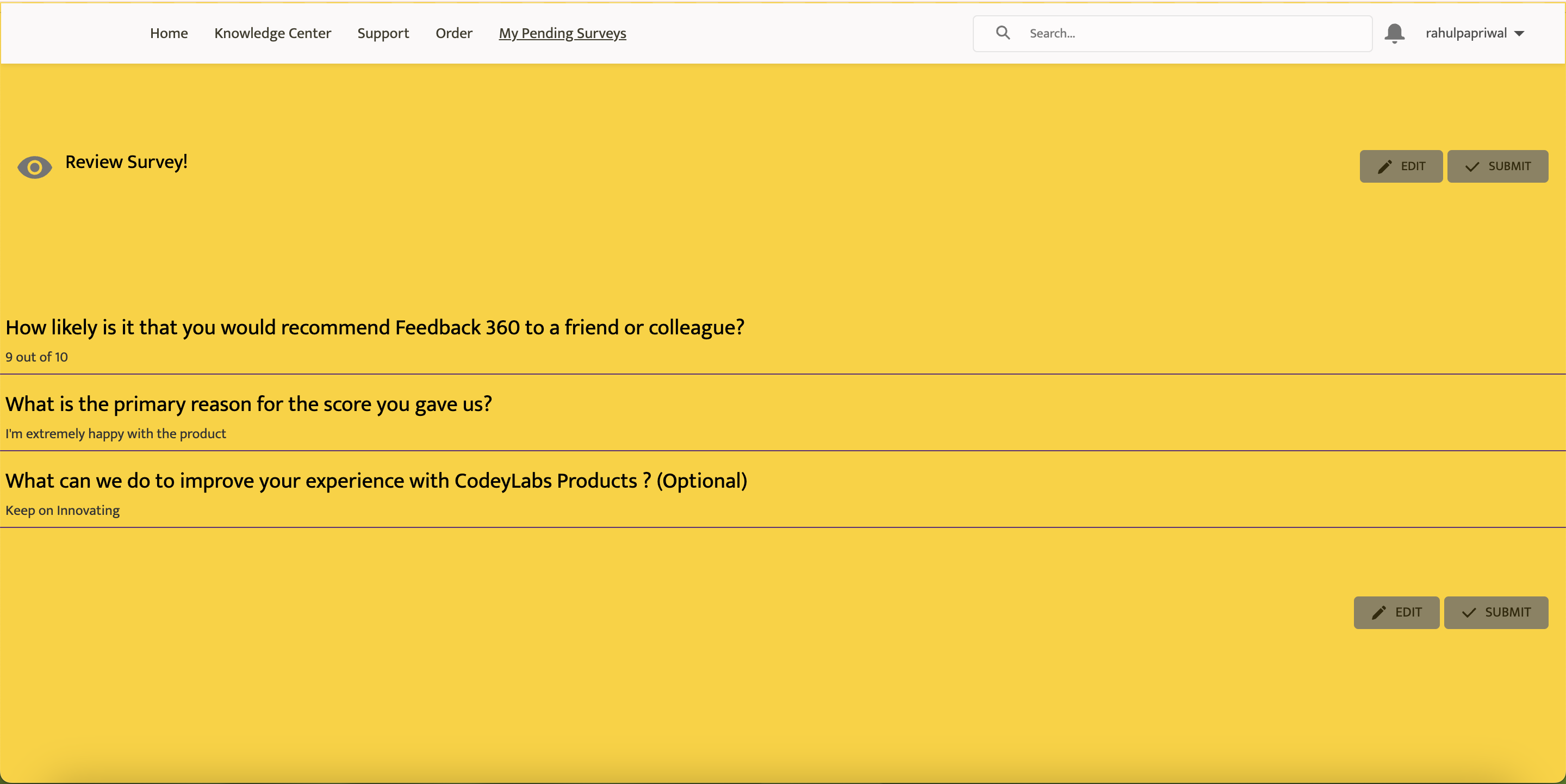
Task: Click the bottom SUBMIT button label
Action: coord(1507,613)
